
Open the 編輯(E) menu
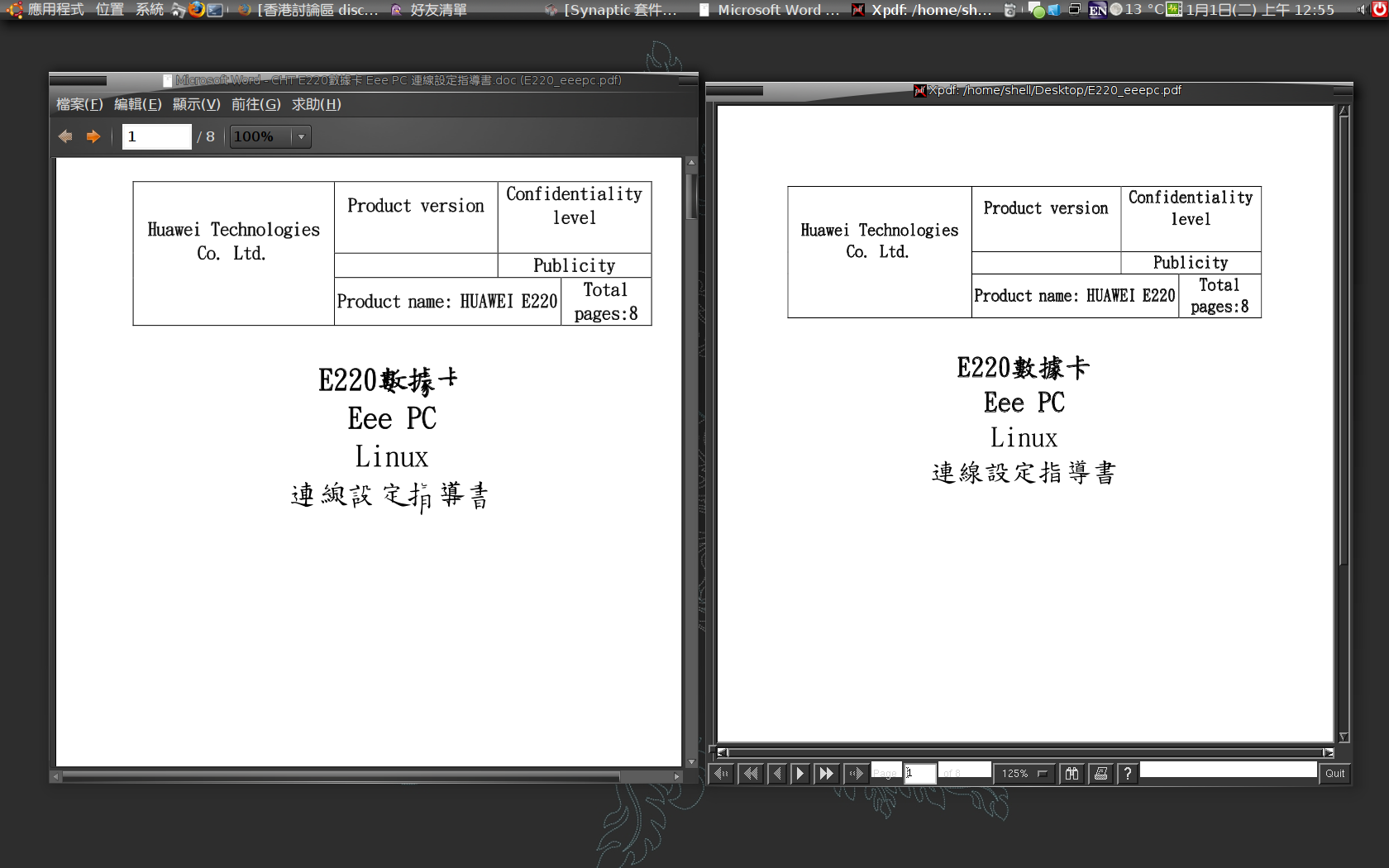click(x=138, y=104)
